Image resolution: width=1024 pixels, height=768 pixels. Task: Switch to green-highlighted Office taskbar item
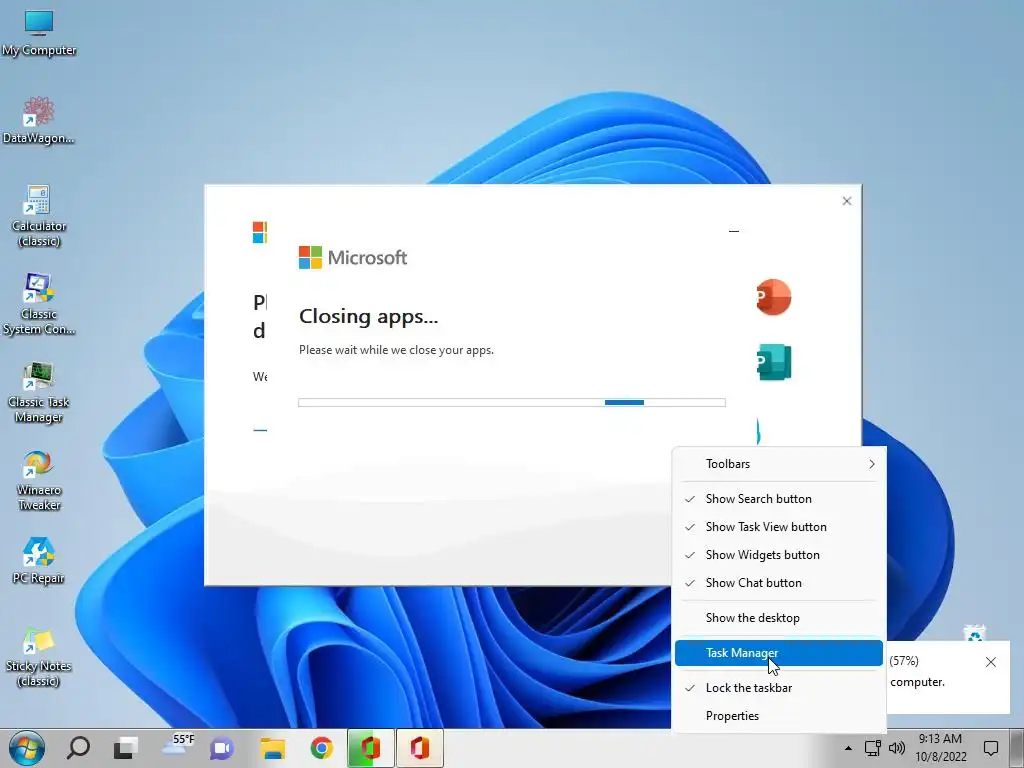pos(370,748)
